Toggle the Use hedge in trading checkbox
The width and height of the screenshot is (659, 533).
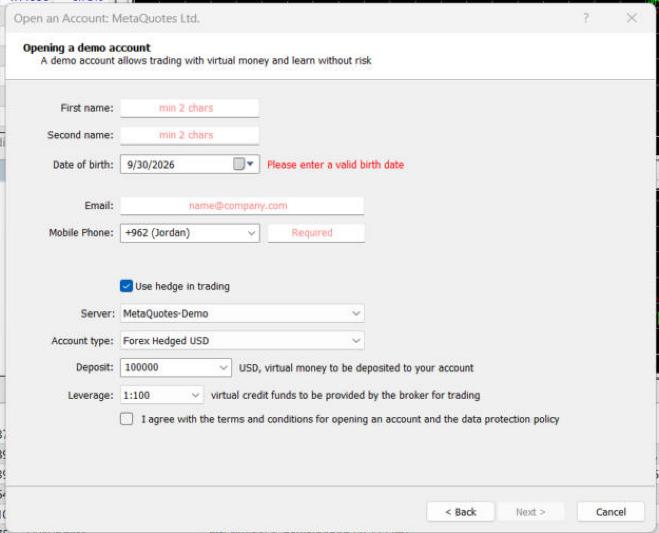click(127, 286)
